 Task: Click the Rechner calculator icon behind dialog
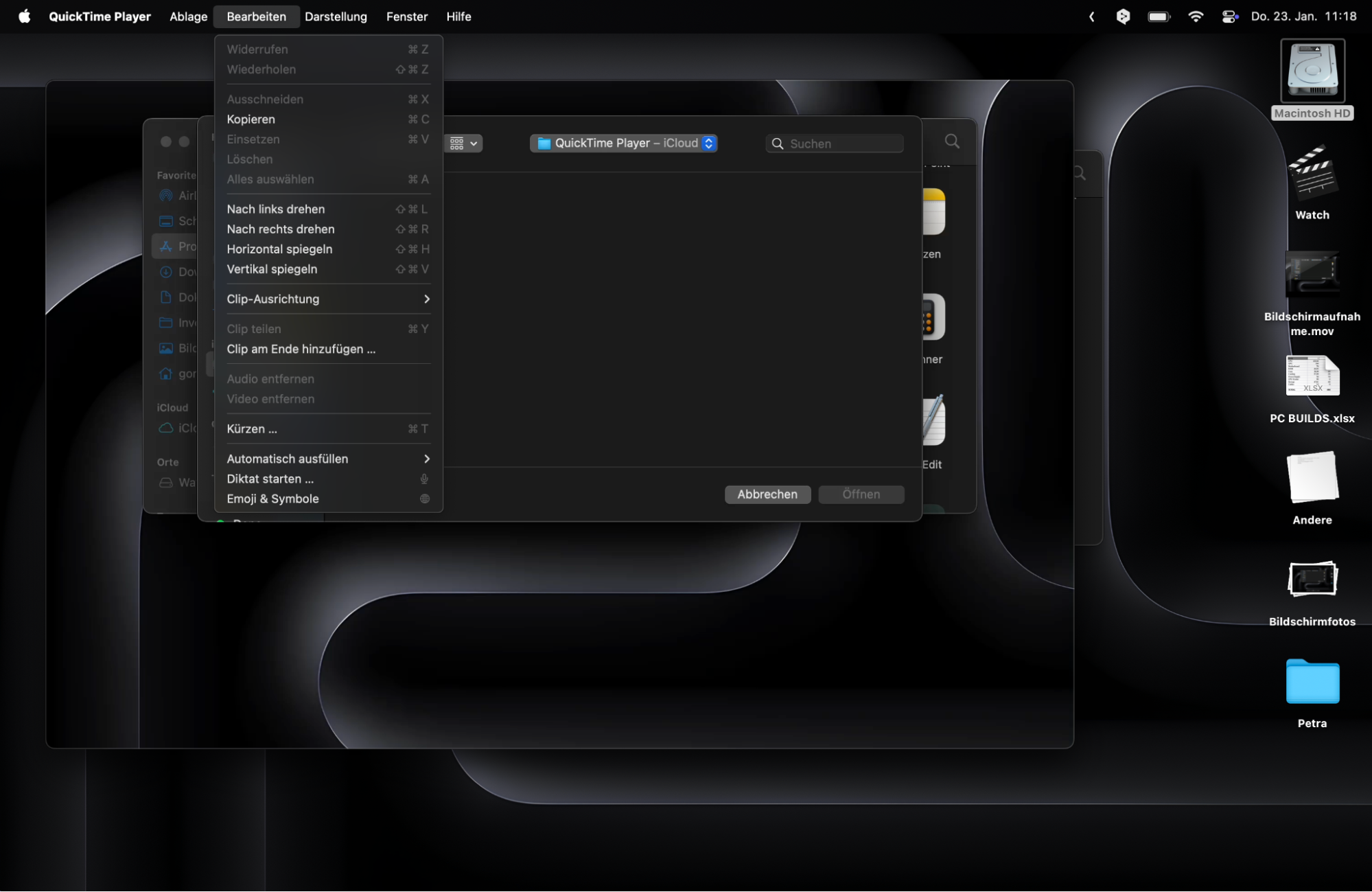tap(934, 317)
